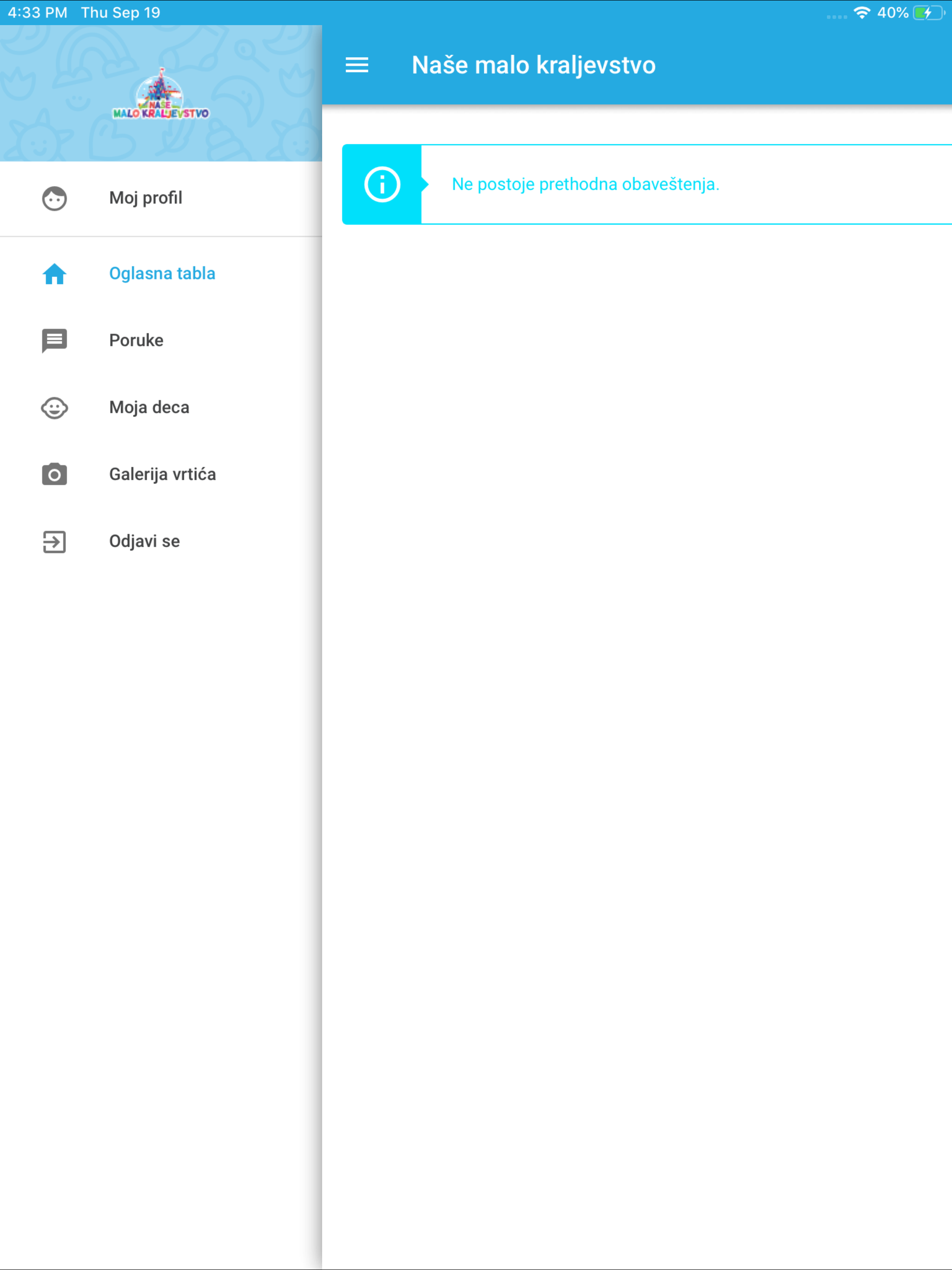Viewport: 952px width, 1270px height.
Task: Click the Poruke message bubble icon
Action: (x=54, y=340)
